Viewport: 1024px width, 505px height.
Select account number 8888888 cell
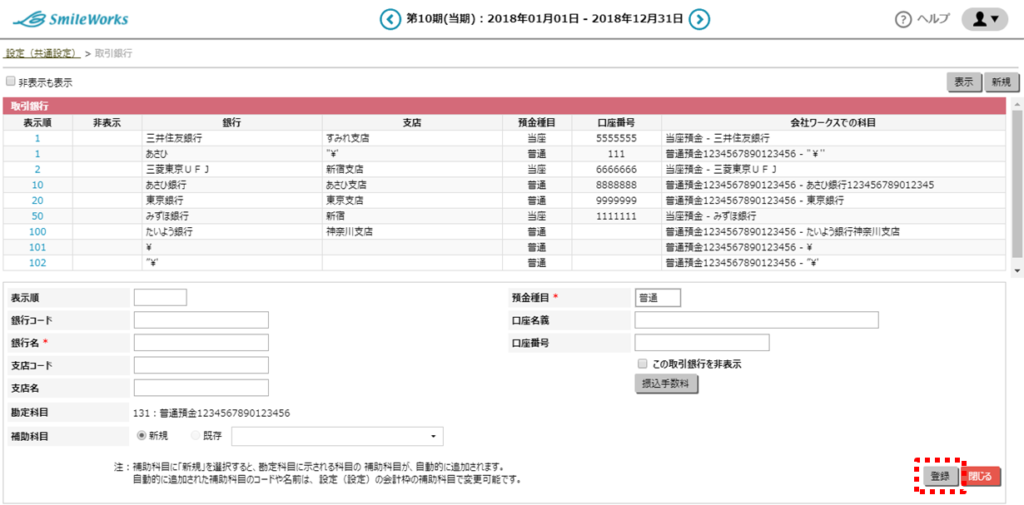pyautogui.click(x=616, y=185)
